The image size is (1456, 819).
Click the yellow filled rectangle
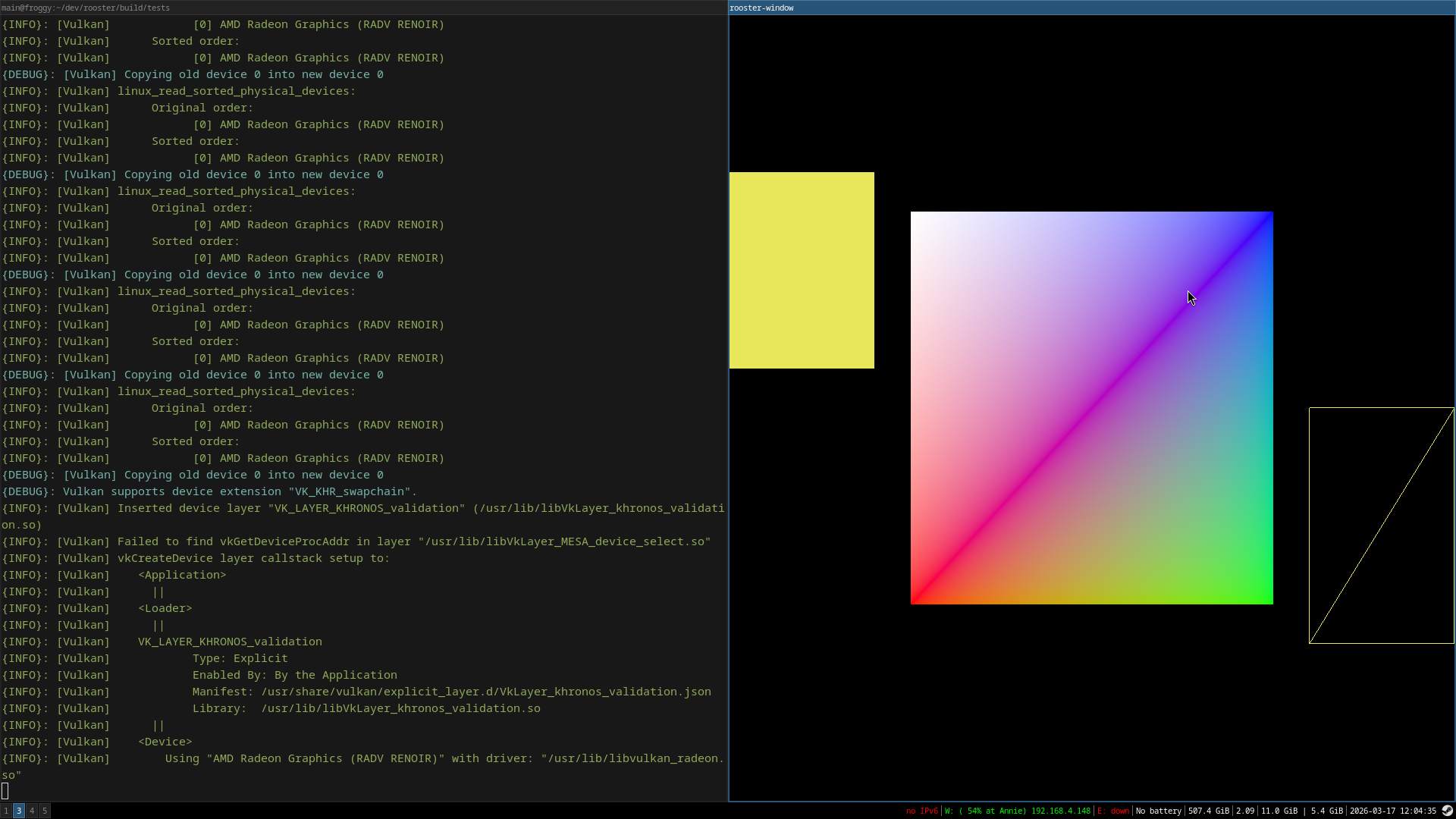[x=802, y=270]
